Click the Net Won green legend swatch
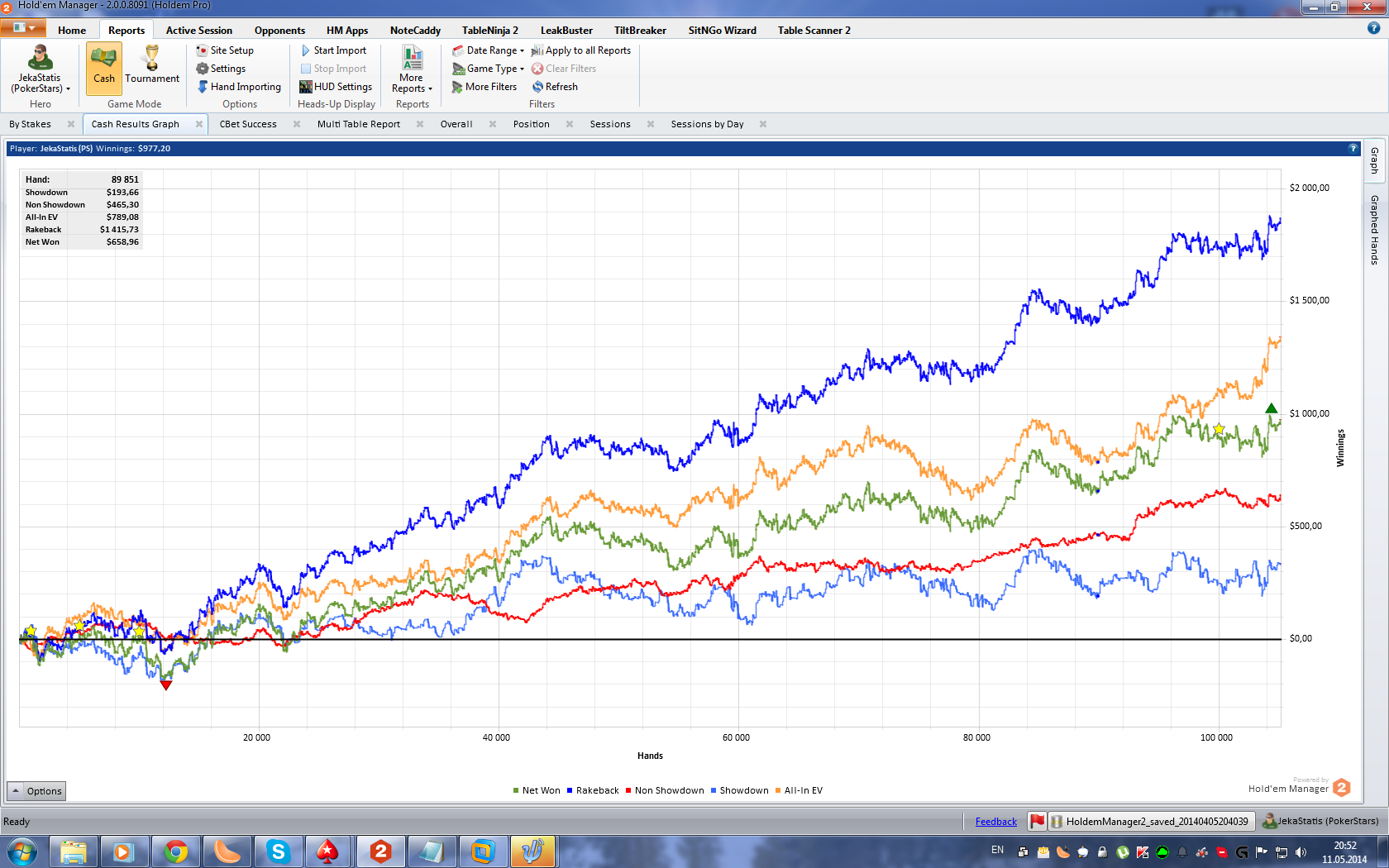Image resolution: width=1389 pixels, height=868 pixels. point(516,791)
